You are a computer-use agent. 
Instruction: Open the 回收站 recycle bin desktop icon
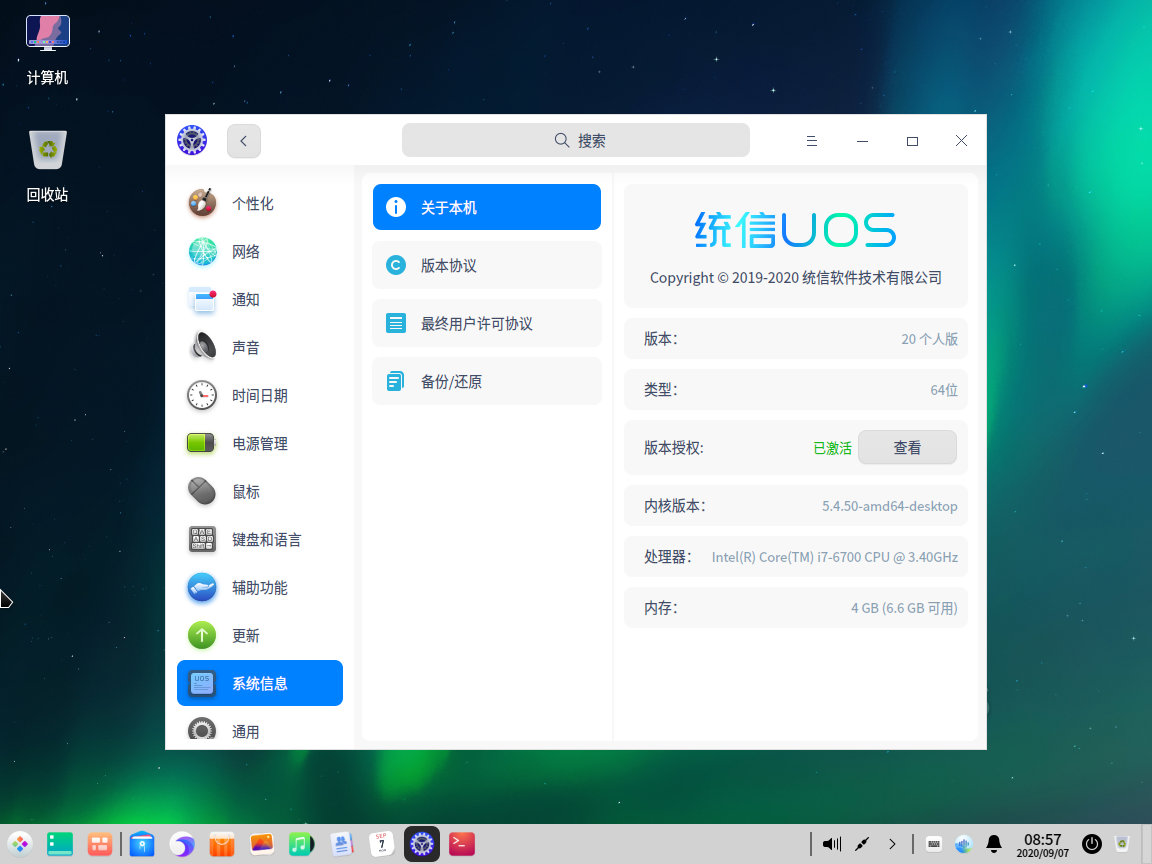(48, 166)
